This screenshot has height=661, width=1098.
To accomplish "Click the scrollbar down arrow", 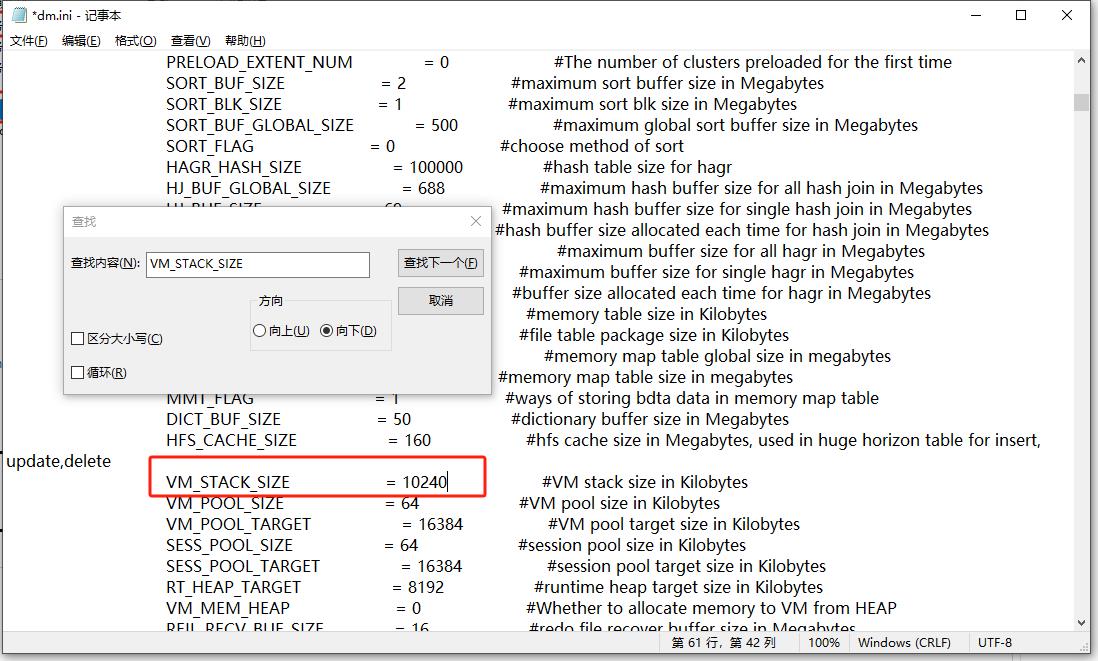I will (1083, 620).
